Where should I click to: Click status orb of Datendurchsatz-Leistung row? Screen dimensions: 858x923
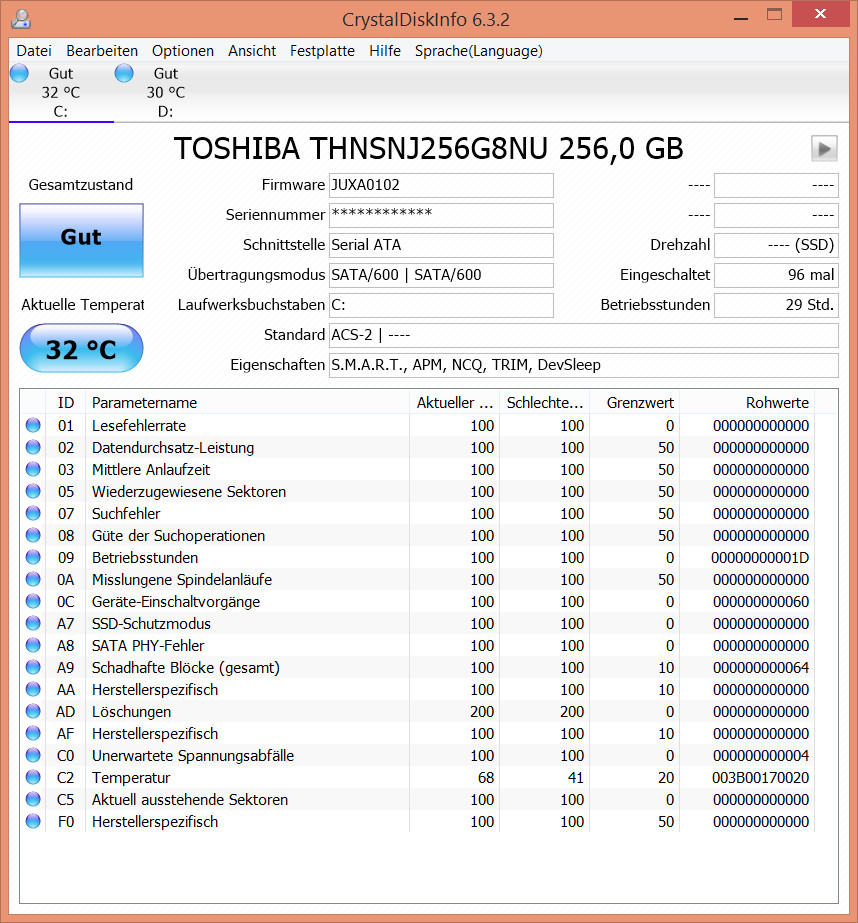(x=33, y=447)
